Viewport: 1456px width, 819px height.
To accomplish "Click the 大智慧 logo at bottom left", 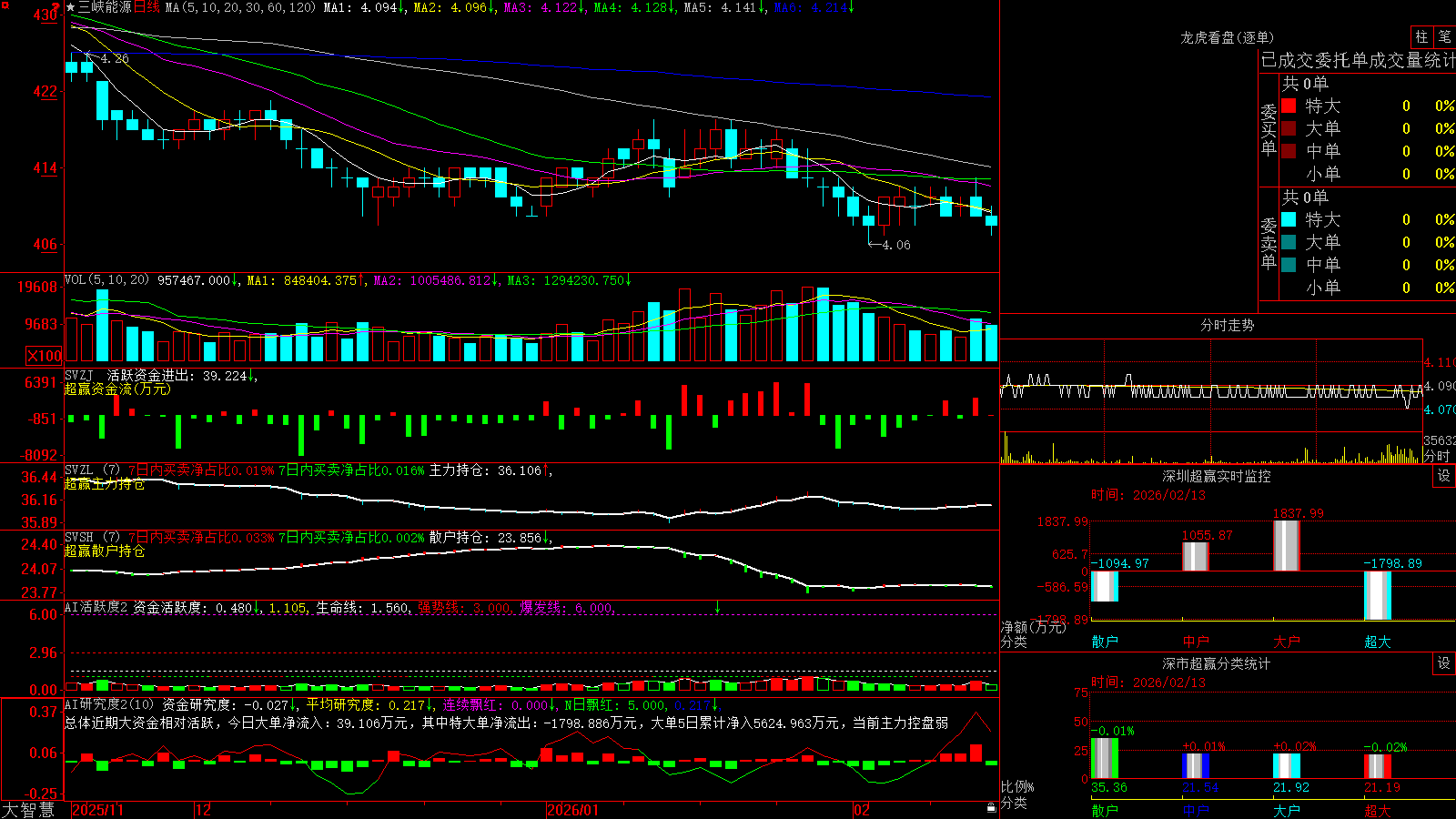I will (28, 809).
